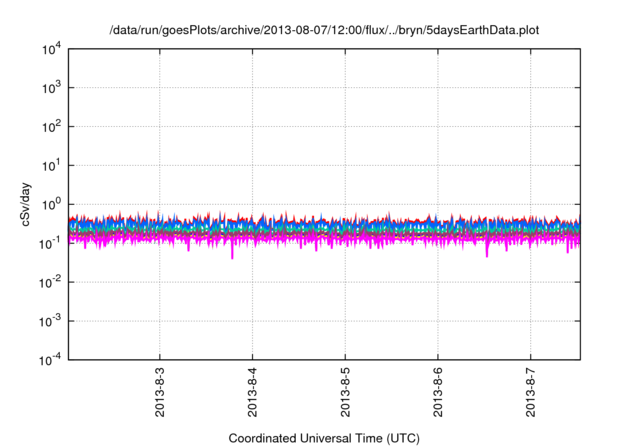
Task: Click the 2013-8-3 date tick label
Action: coord(160,392)
